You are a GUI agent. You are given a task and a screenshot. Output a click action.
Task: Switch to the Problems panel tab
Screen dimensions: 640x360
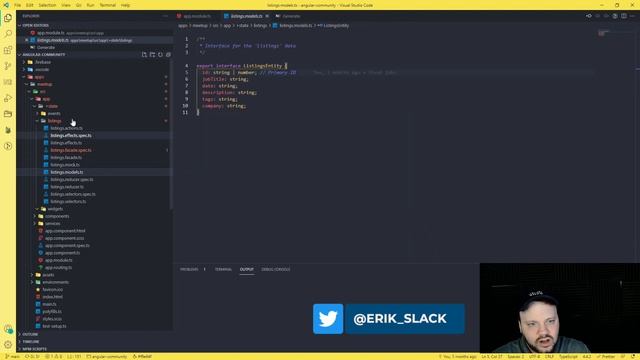pos(189,269)
